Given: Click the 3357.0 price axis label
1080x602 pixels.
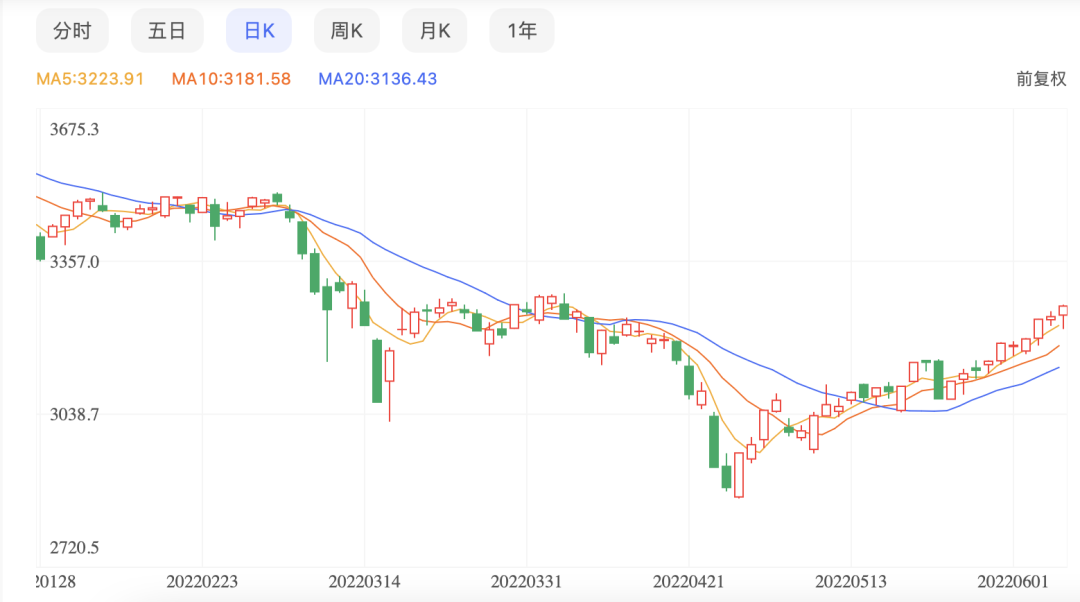Looking at the screenshot, I should [x=74, y=262].
